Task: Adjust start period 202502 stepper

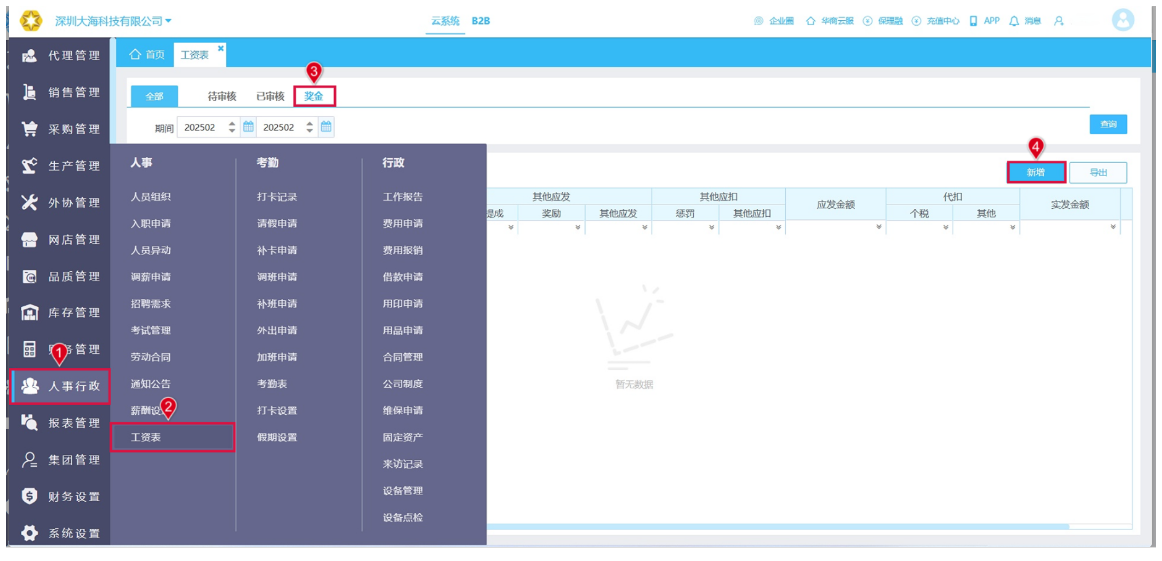Action: coord(233,127)
